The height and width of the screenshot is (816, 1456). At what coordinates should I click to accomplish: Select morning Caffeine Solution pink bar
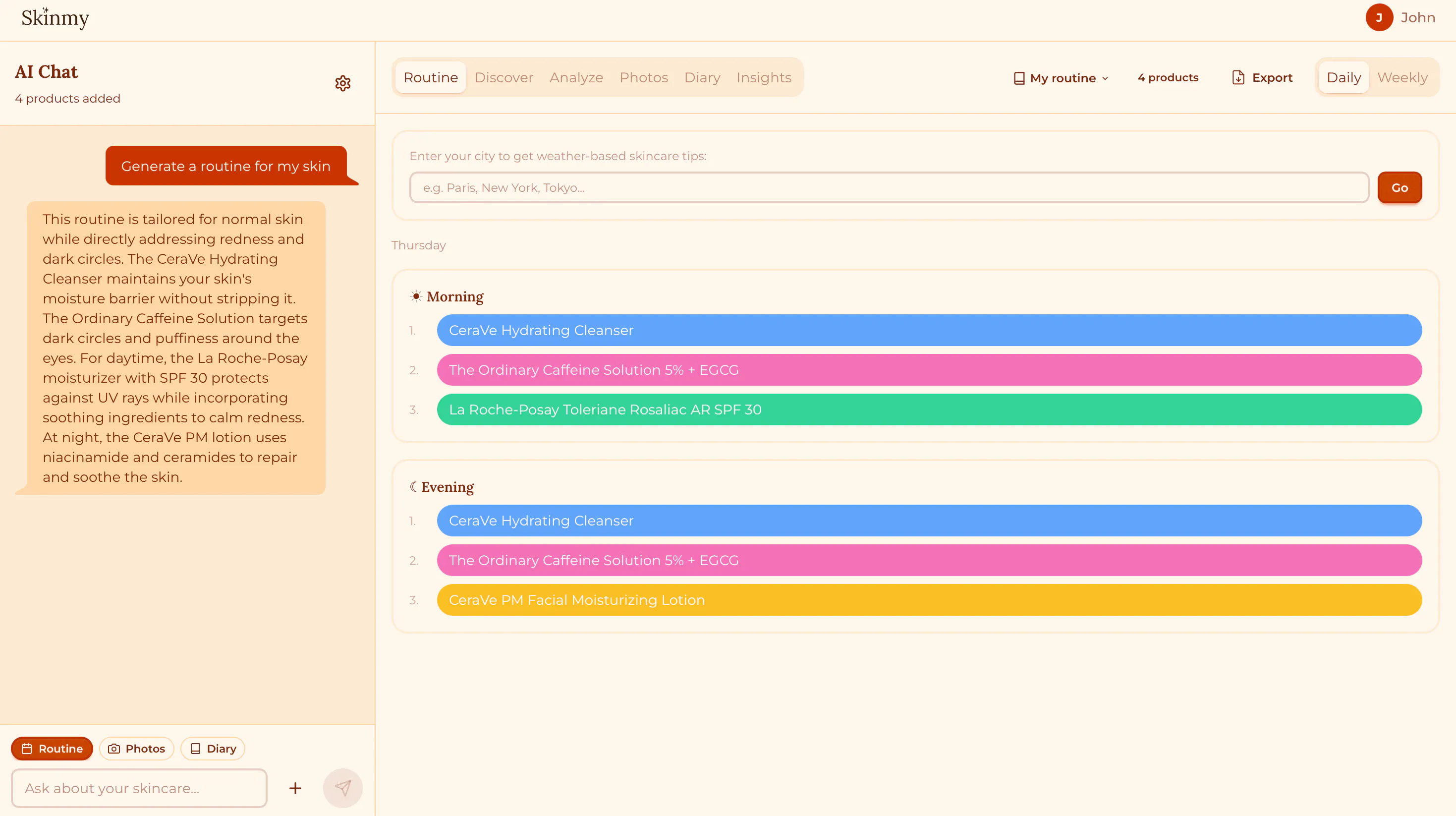(929, 370)
